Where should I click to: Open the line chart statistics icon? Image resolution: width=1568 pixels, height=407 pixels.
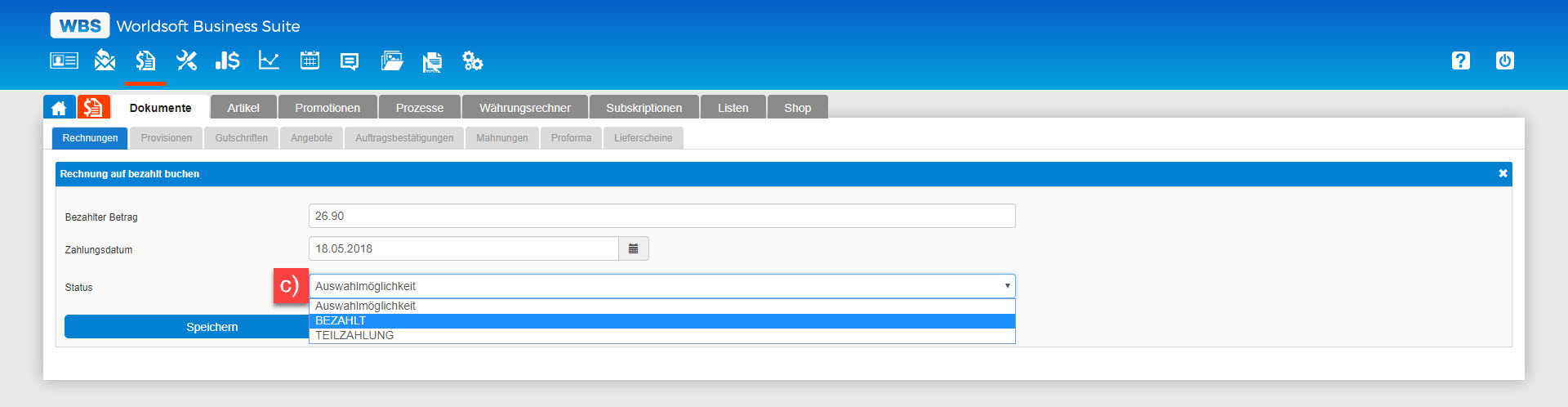[x=269, y=60]
